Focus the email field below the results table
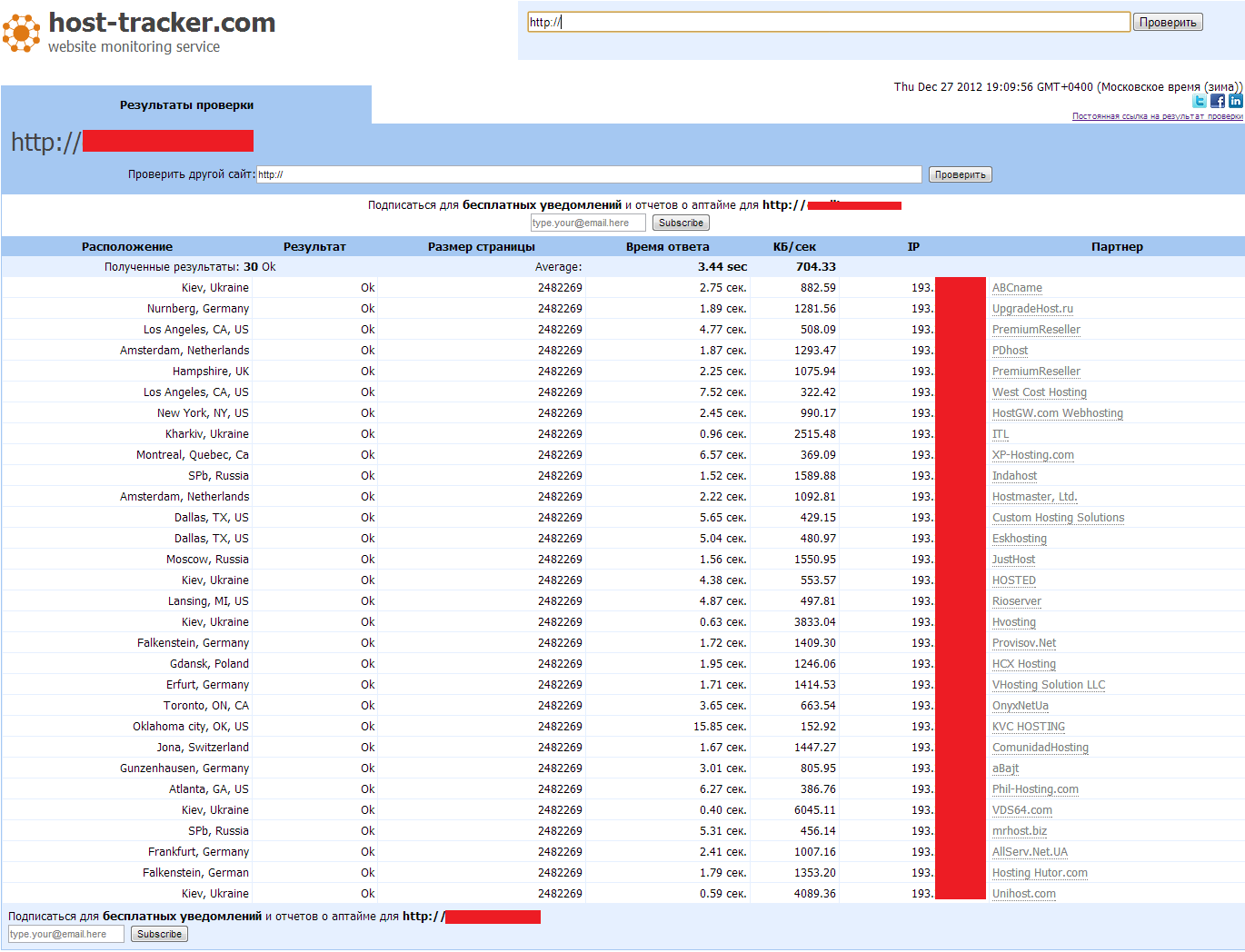 click(x=66, y=934)
